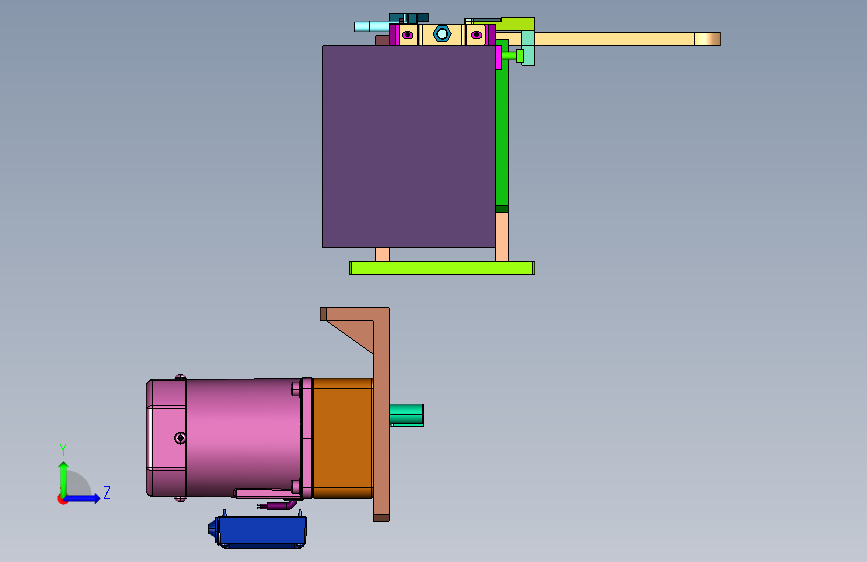Click the magenta block beside the purple box
867x562 pixels.
(x=498, y=58)
